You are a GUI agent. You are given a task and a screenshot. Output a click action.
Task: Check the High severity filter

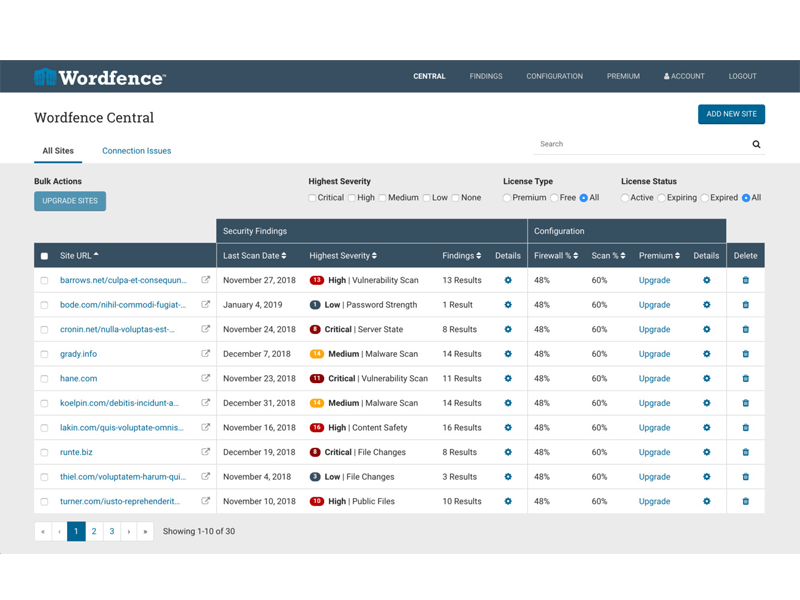[x=352, y=198]
